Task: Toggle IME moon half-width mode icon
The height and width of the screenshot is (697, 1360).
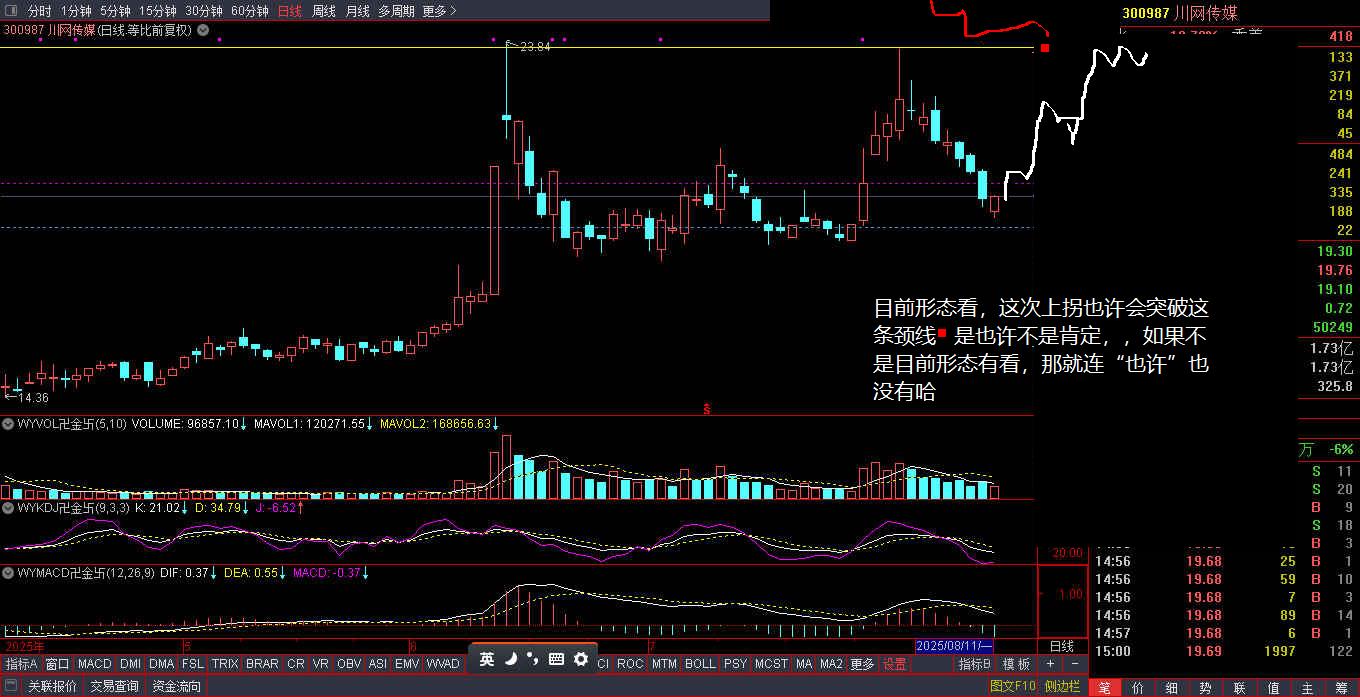Action: (510, 659)
